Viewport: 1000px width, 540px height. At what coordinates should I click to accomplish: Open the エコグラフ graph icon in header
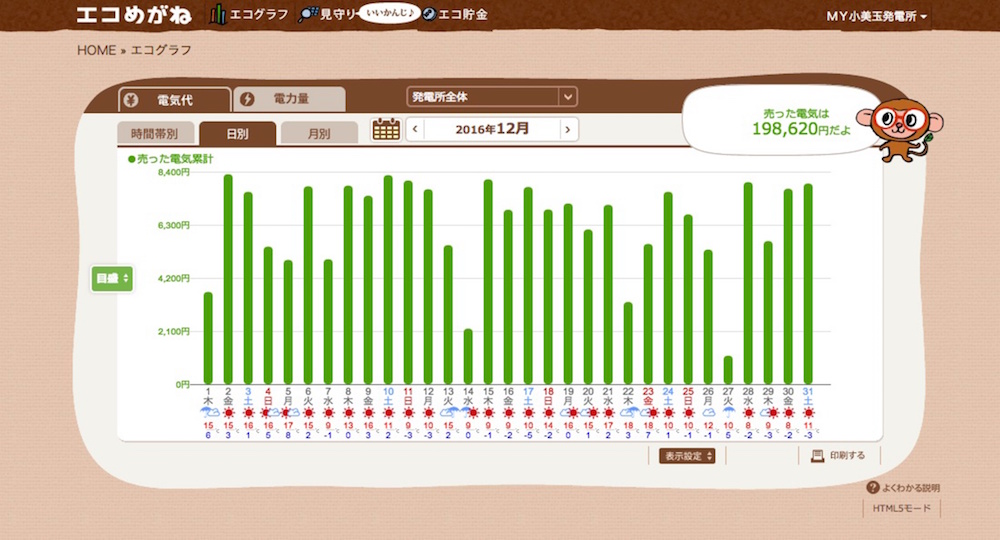pyautogui.click(x=218, y=15)
